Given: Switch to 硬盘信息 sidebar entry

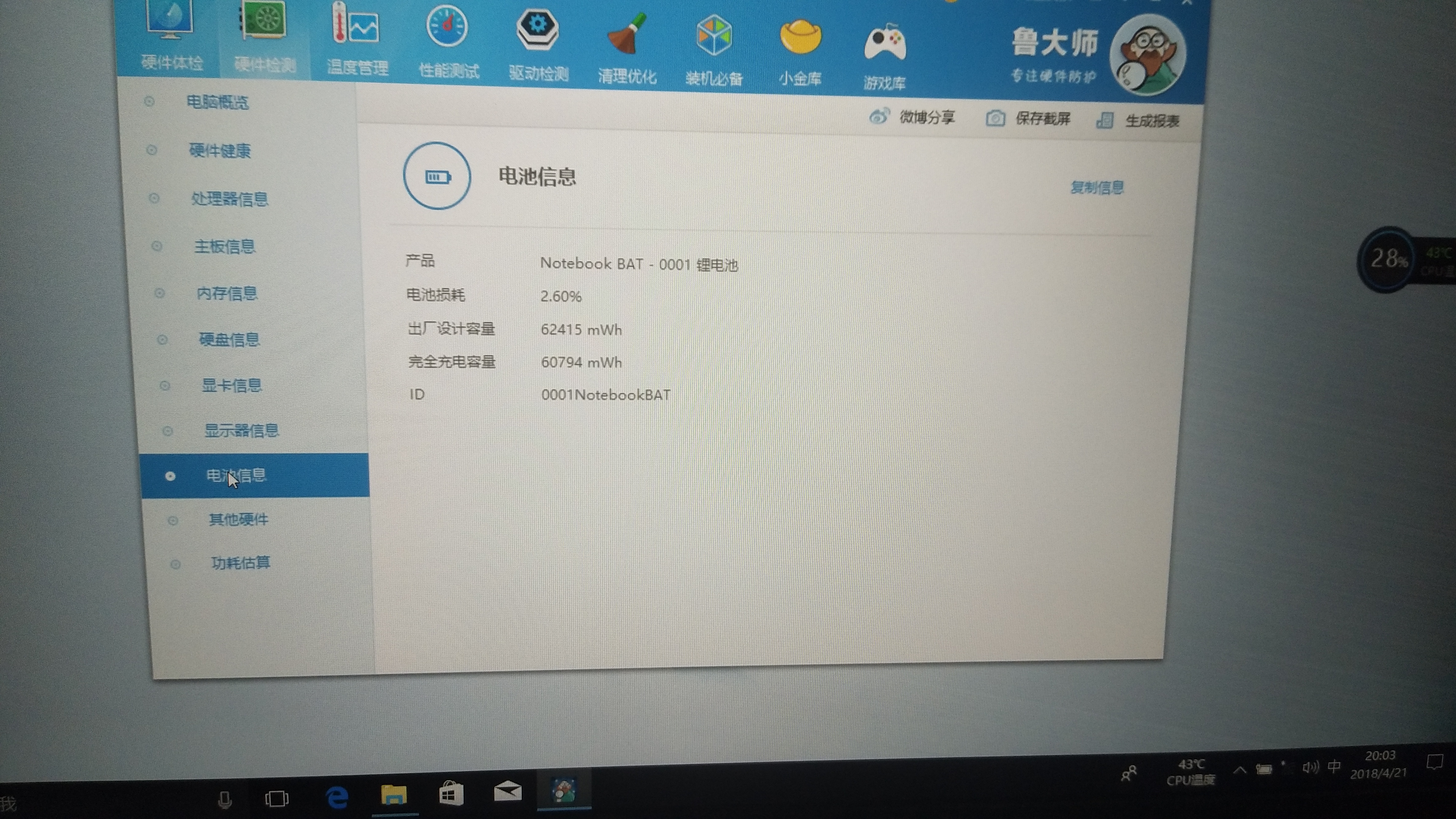Looking at the screenshot, I should 229,339.
